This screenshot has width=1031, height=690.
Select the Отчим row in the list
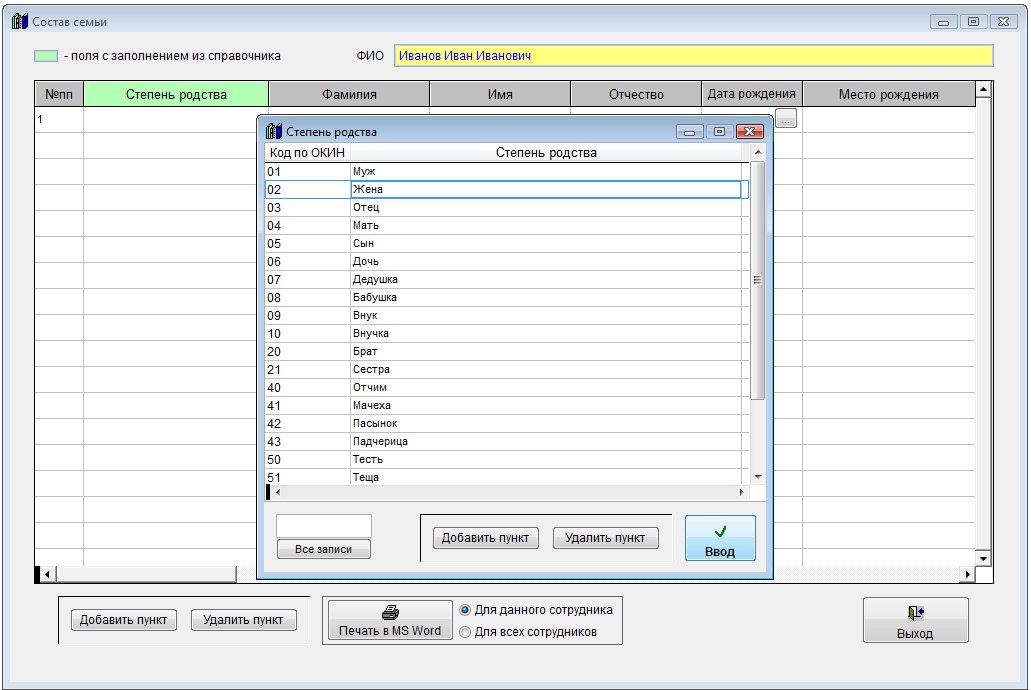point(506,387)
